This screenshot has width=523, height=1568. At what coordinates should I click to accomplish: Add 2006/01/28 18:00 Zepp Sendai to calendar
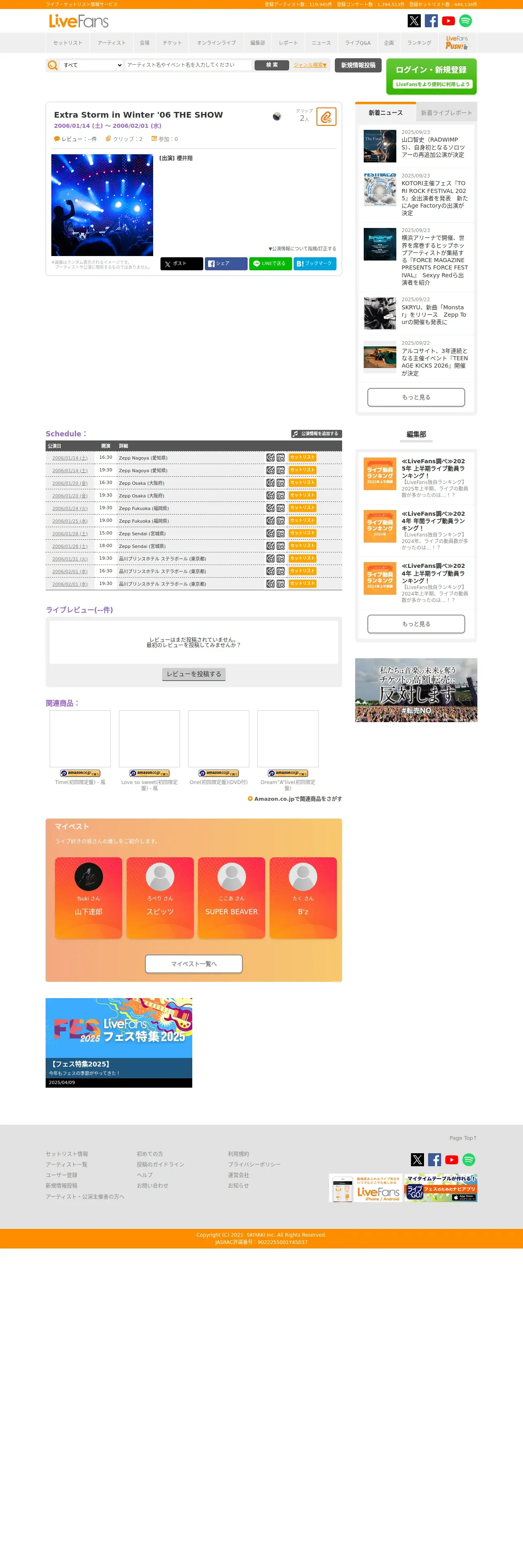click(281, 546)
